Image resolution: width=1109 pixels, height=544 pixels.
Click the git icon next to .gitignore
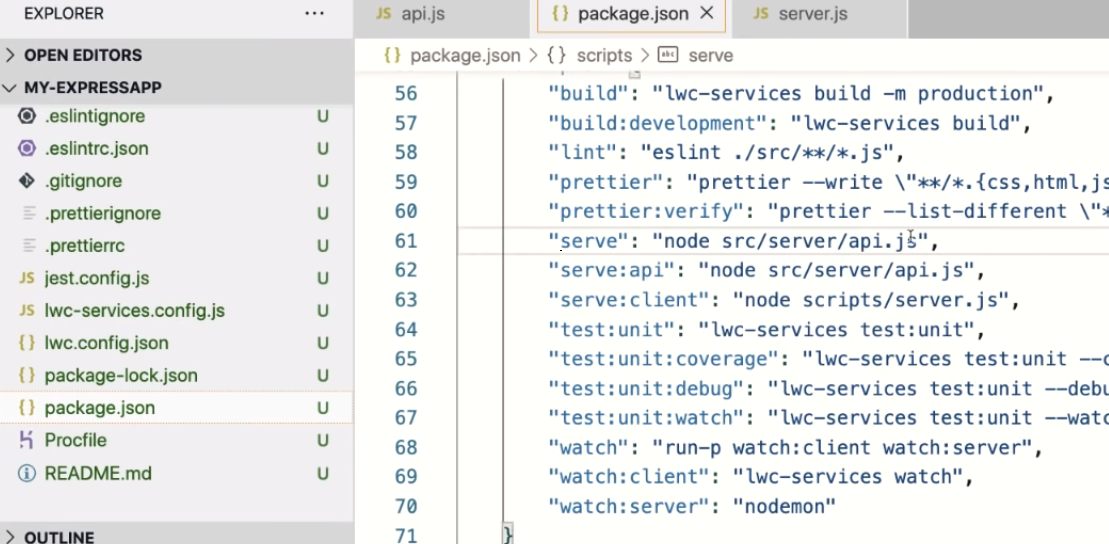point(27,181)
